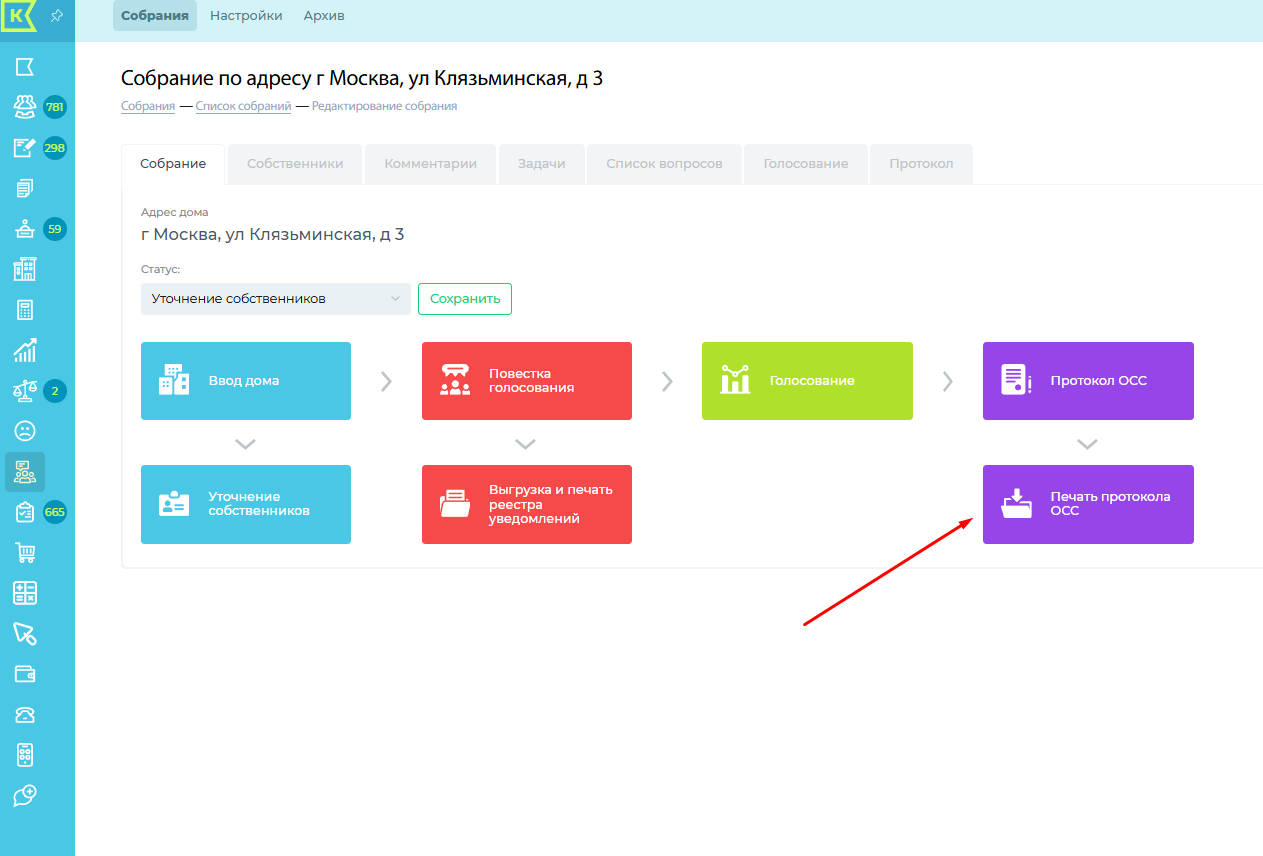Image resolution: width=1263 pixels, height=856 pixels.
Task: Expand the Статус dropdown
Action: pos(275,299)
